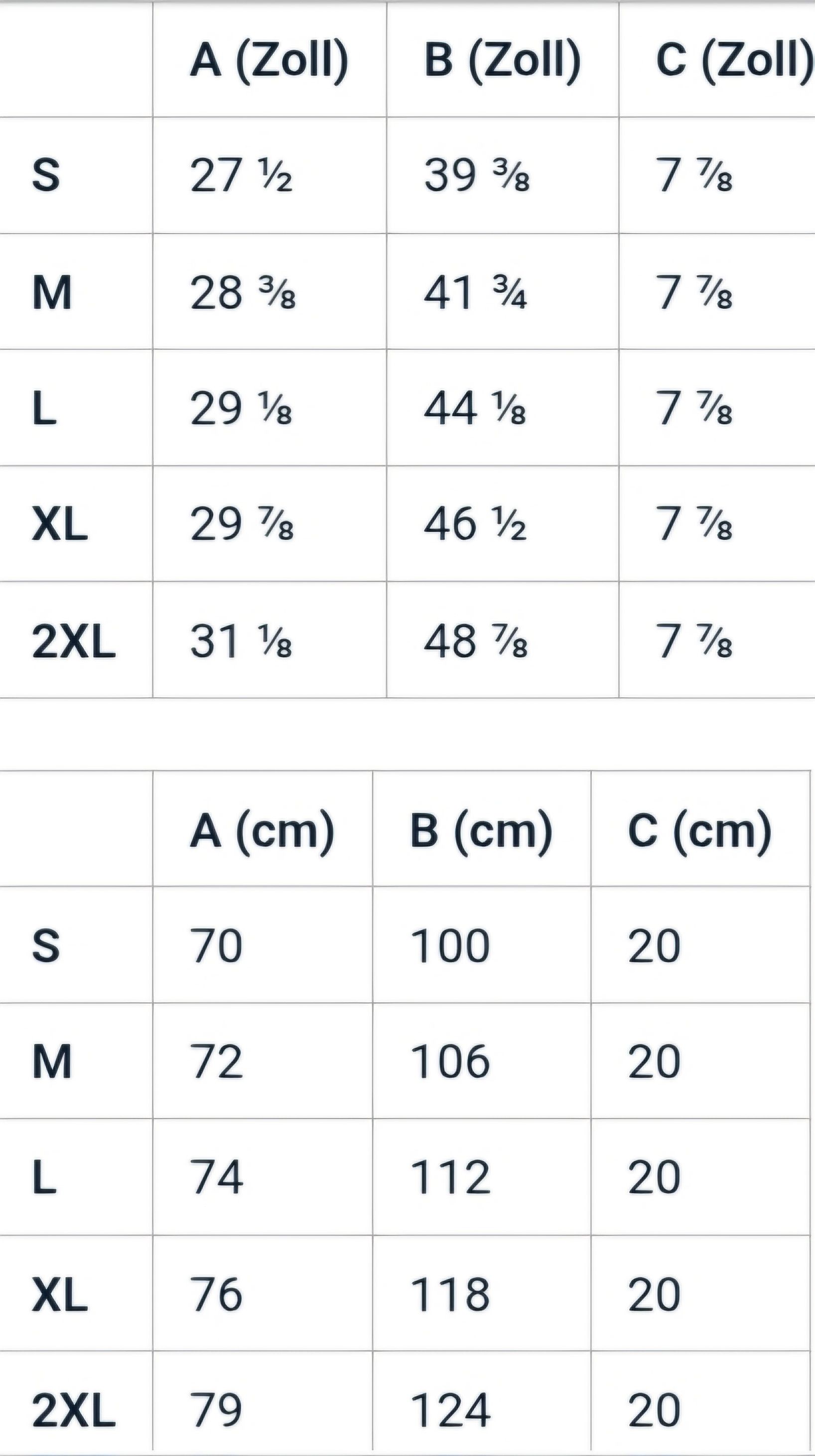Select the 72 cell for size M
The height and width of the screenshot is (1456, 815).
coord(217,1062)
